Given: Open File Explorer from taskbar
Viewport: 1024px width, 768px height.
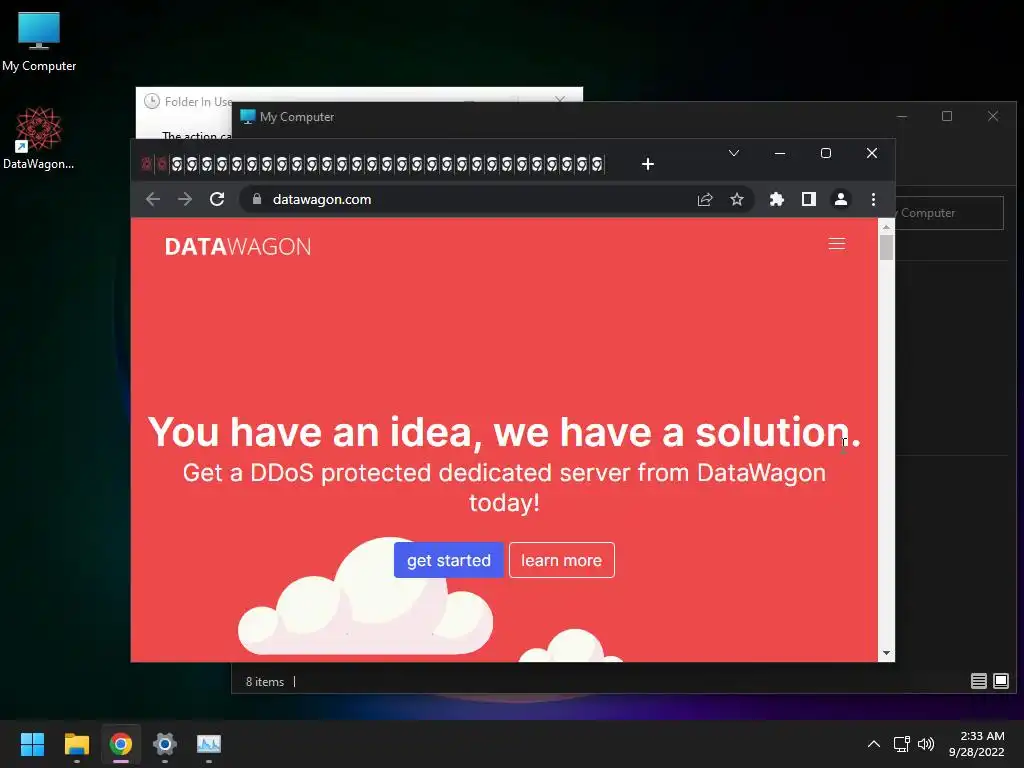Looking at the screenshot, I should click(x=76, y=744).
